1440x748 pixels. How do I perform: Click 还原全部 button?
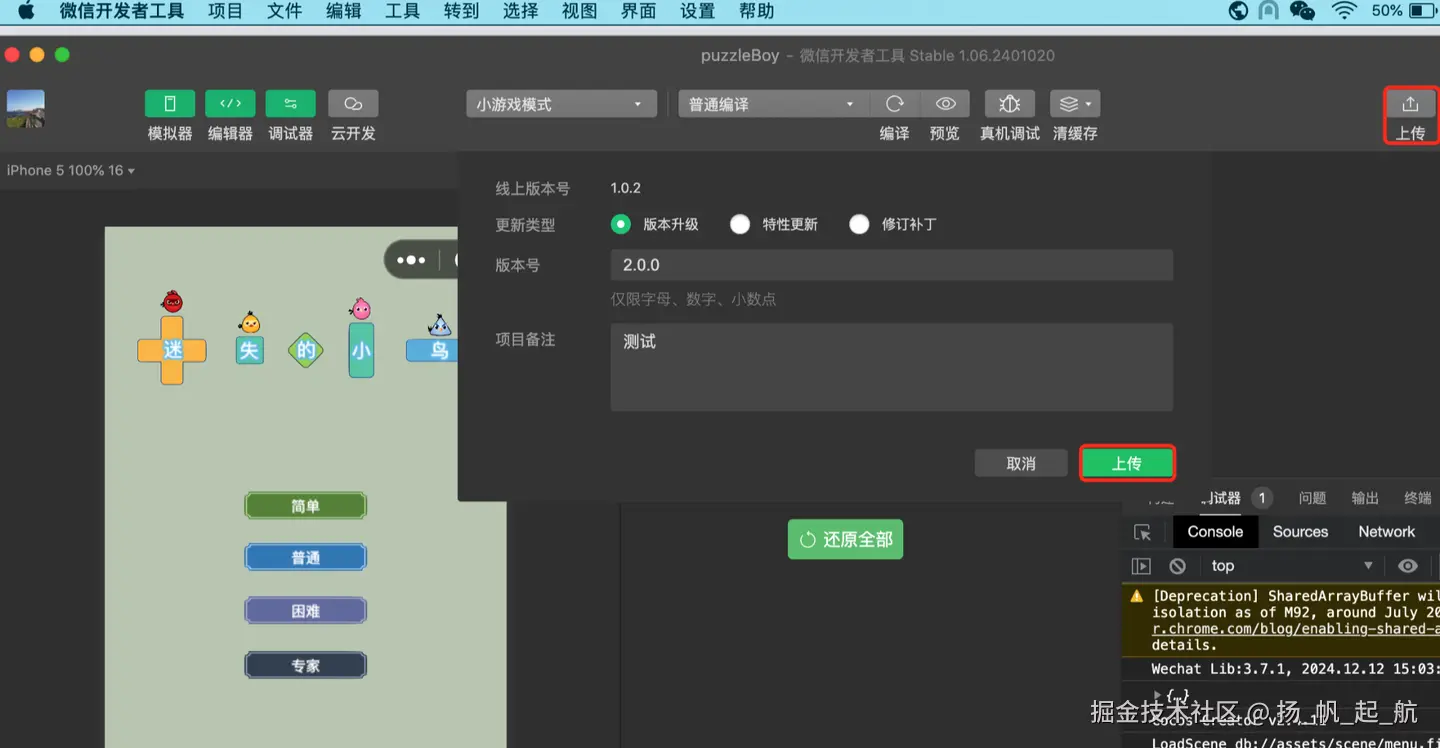point(845,539)
